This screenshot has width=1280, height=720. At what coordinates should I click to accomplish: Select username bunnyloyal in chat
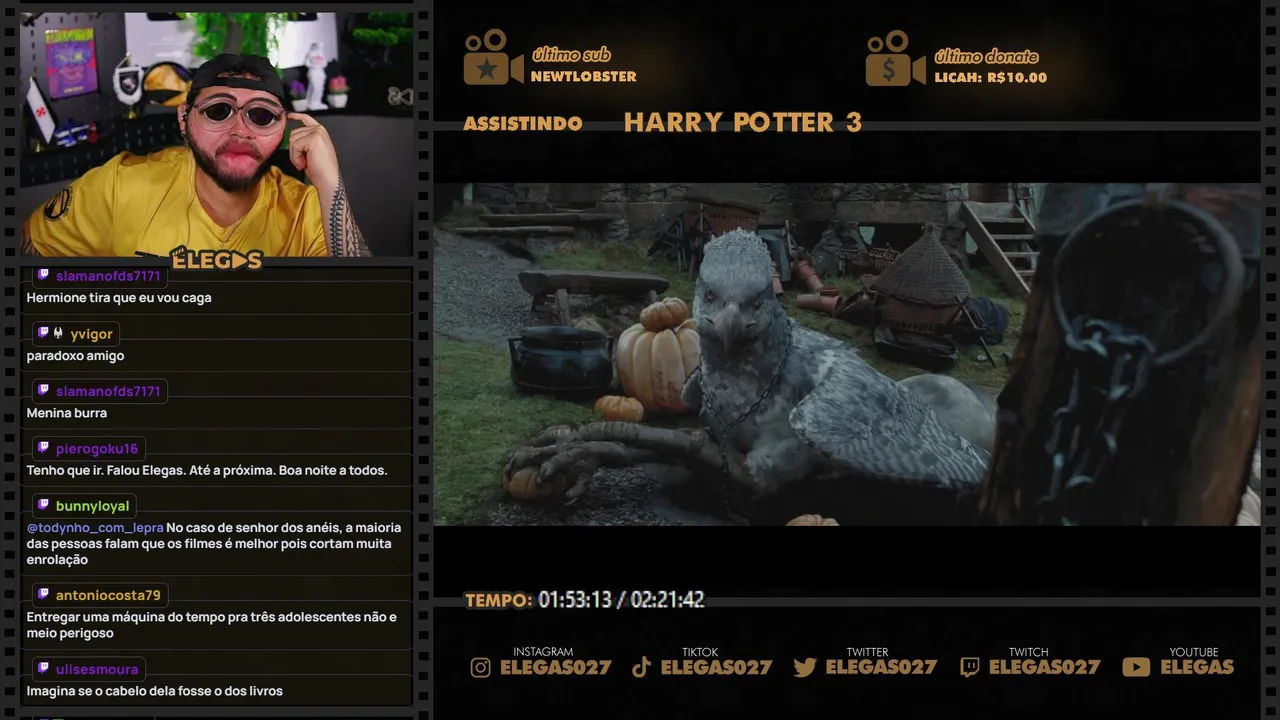[x=93, y=506]
